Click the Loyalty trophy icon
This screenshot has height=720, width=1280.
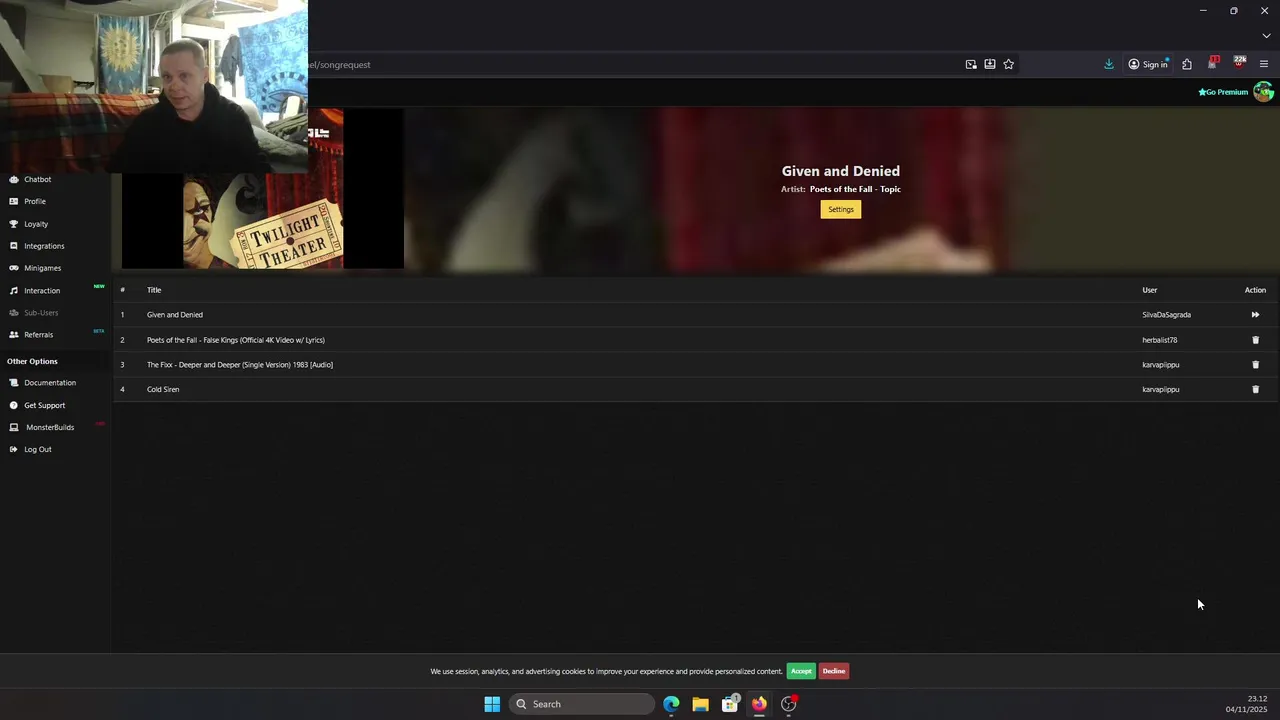coord(14,224)
